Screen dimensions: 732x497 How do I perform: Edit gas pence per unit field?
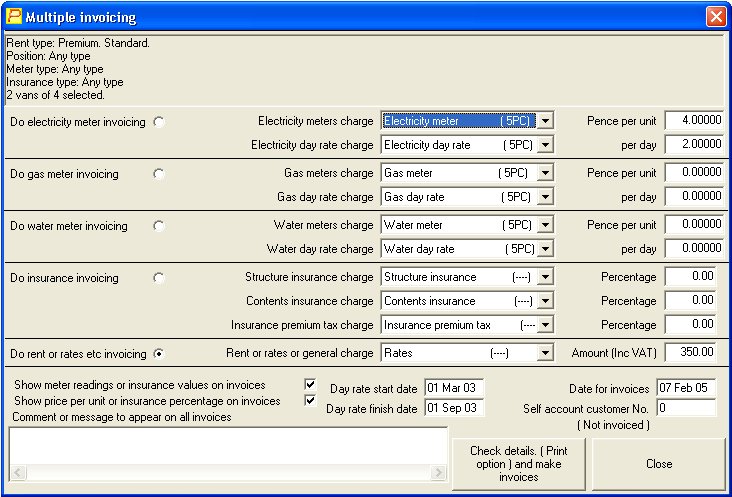(x=694, y=173)
